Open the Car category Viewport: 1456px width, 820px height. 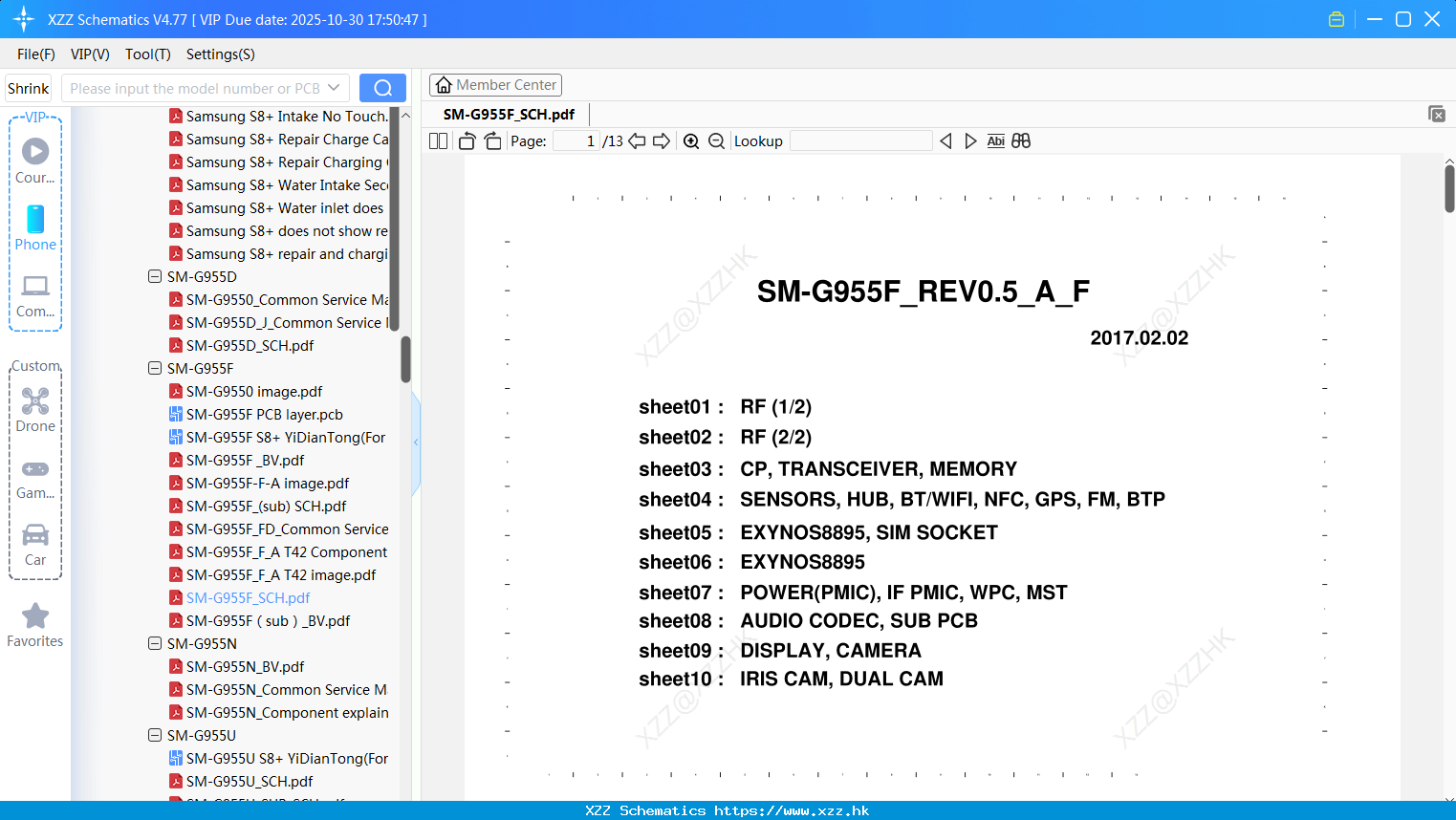point(35,544)
